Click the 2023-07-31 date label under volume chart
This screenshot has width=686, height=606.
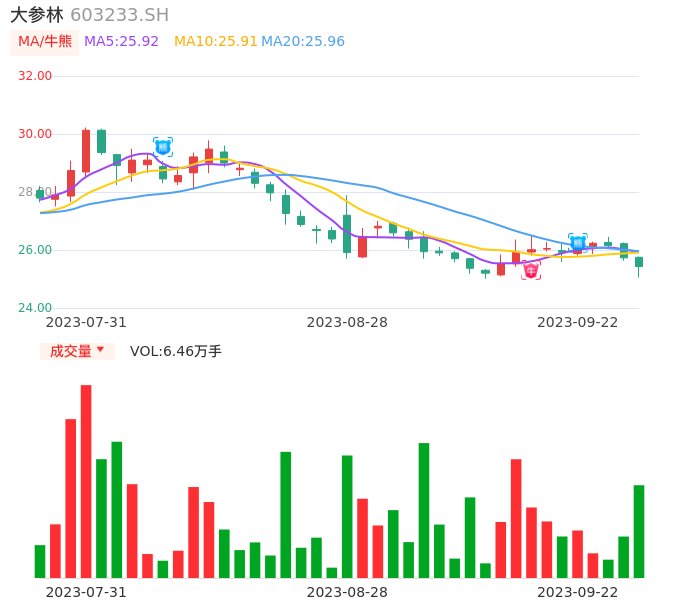(x=86, y=592)
